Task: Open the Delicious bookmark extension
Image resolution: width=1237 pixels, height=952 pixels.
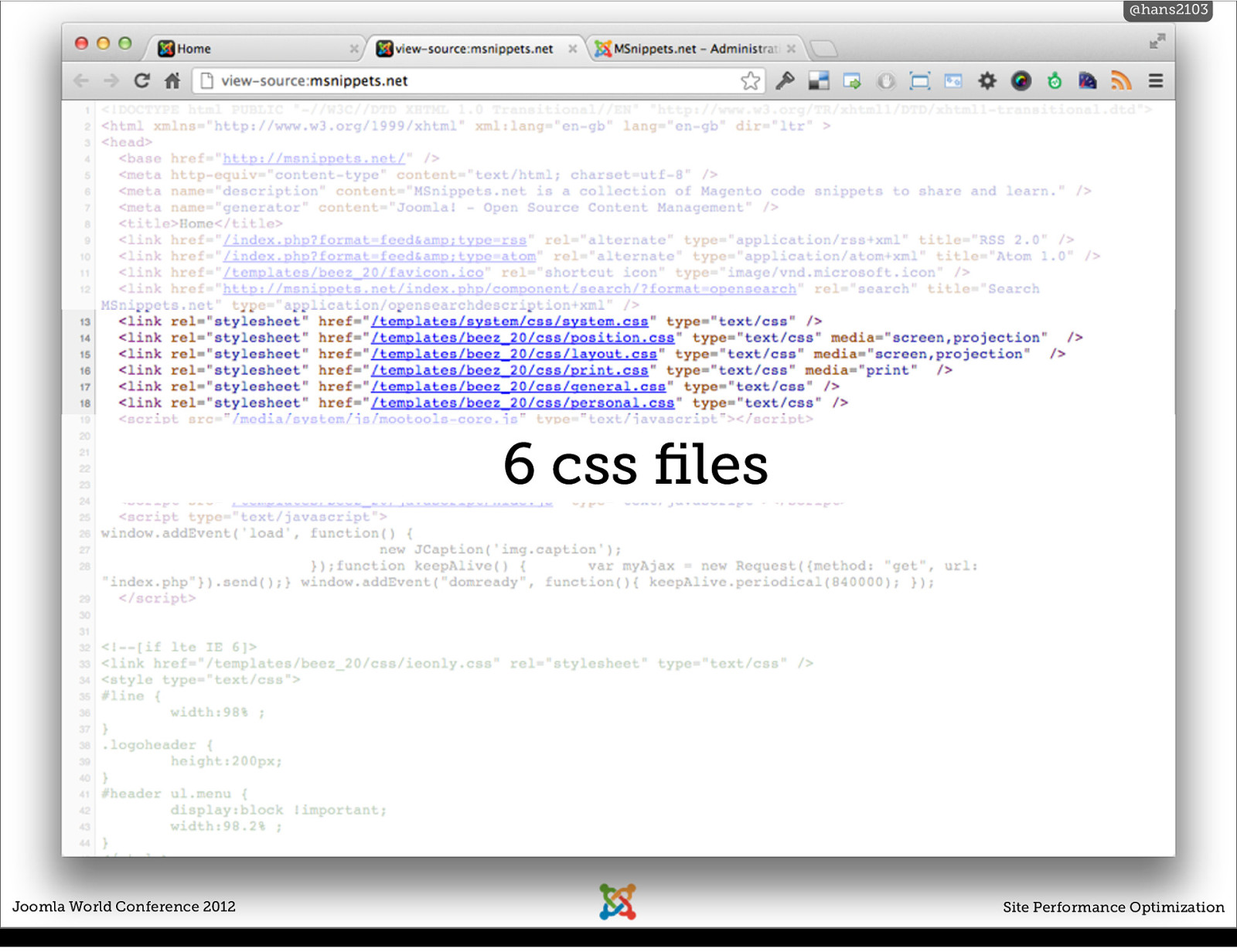Action: [819, 80]
